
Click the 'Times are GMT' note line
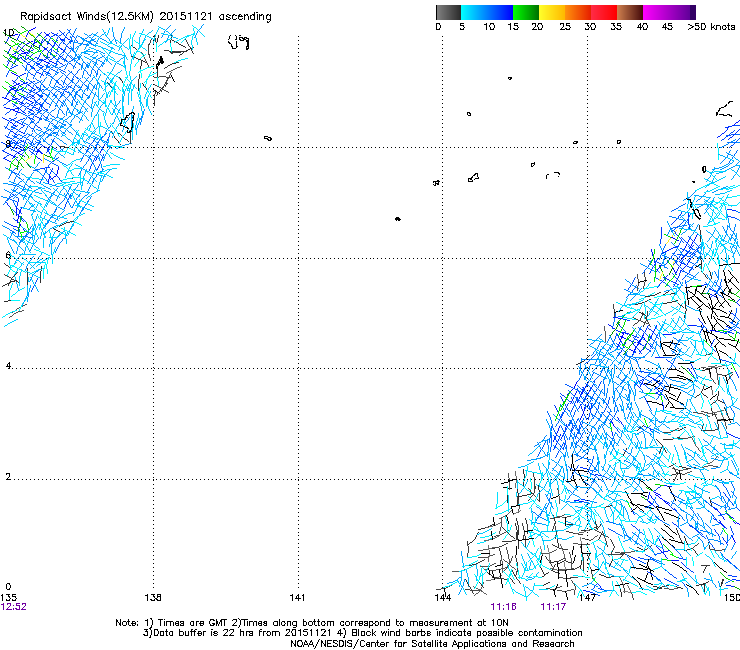[312, 623]
